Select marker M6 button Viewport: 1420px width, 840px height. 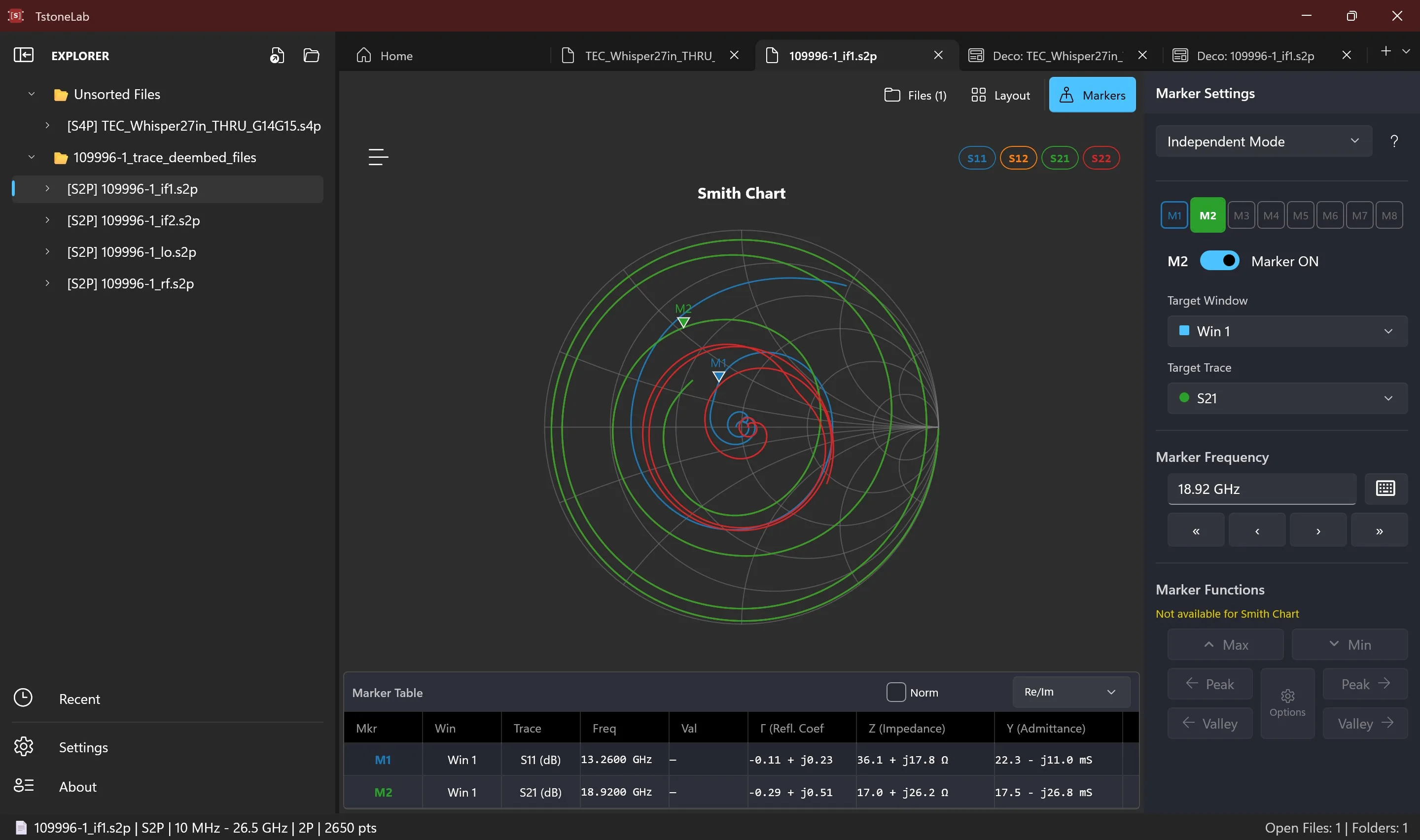tap(1329, 215)
